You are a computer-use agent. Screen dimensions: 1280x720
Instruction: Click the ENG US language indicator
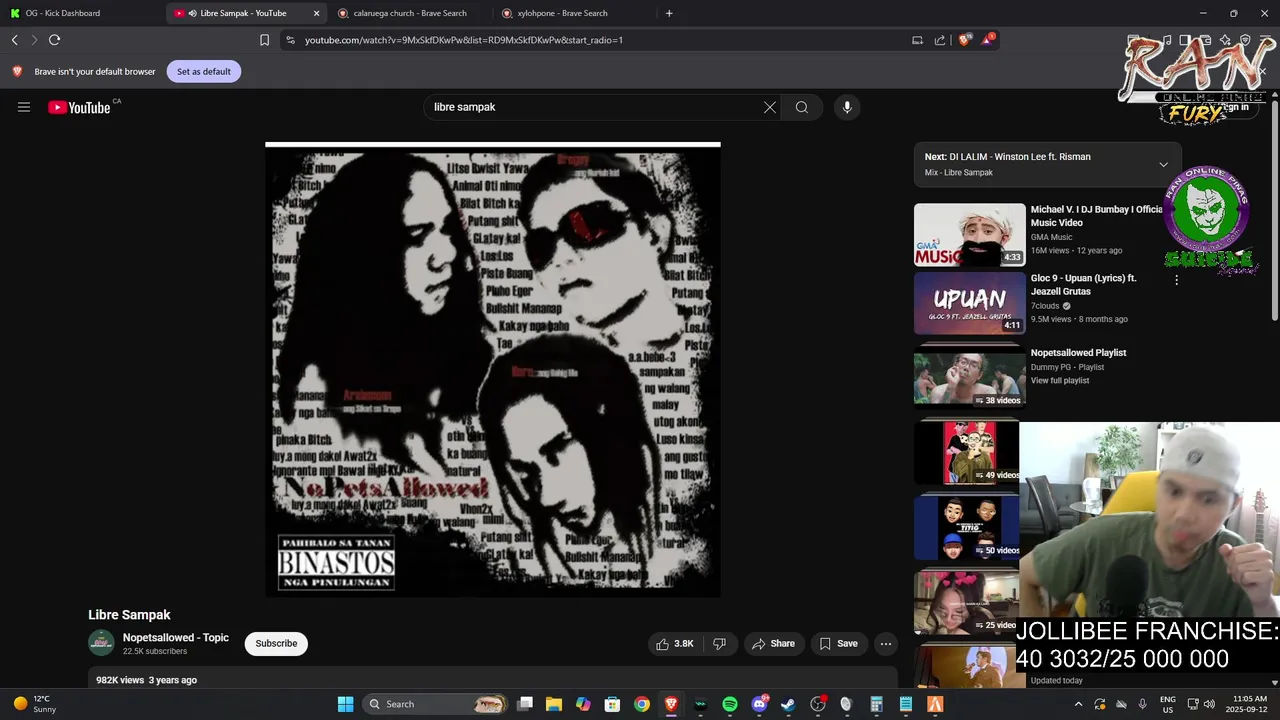[1167, 704]
